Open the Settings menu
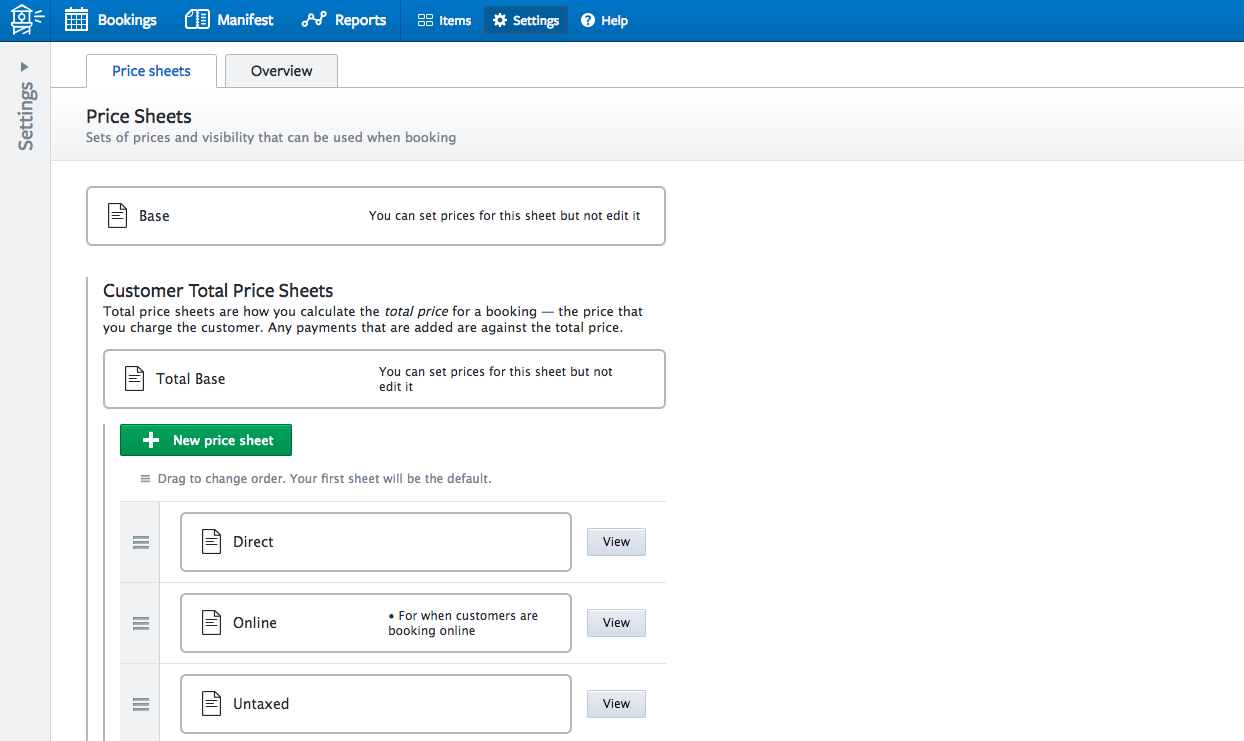This screenshot has height=741, width=1244. 526,20
